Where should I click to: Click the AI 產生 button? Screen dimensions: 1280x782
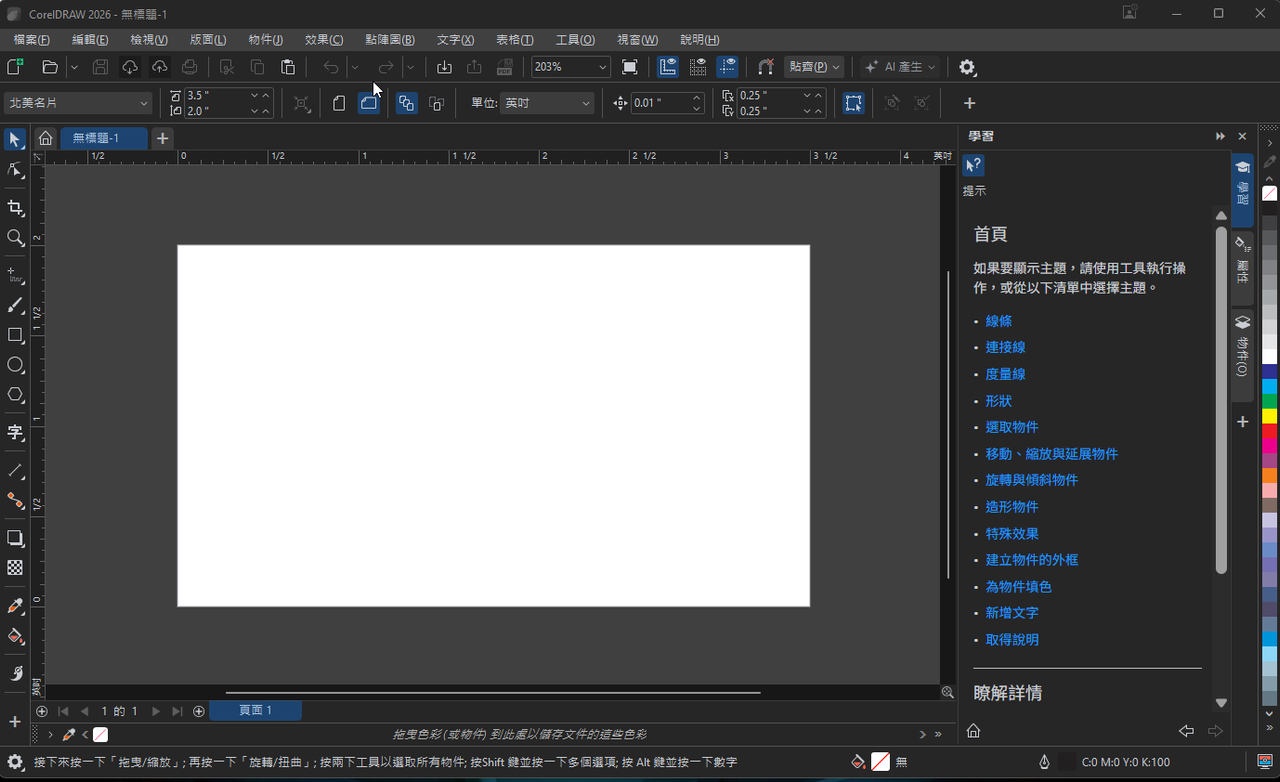900,67
